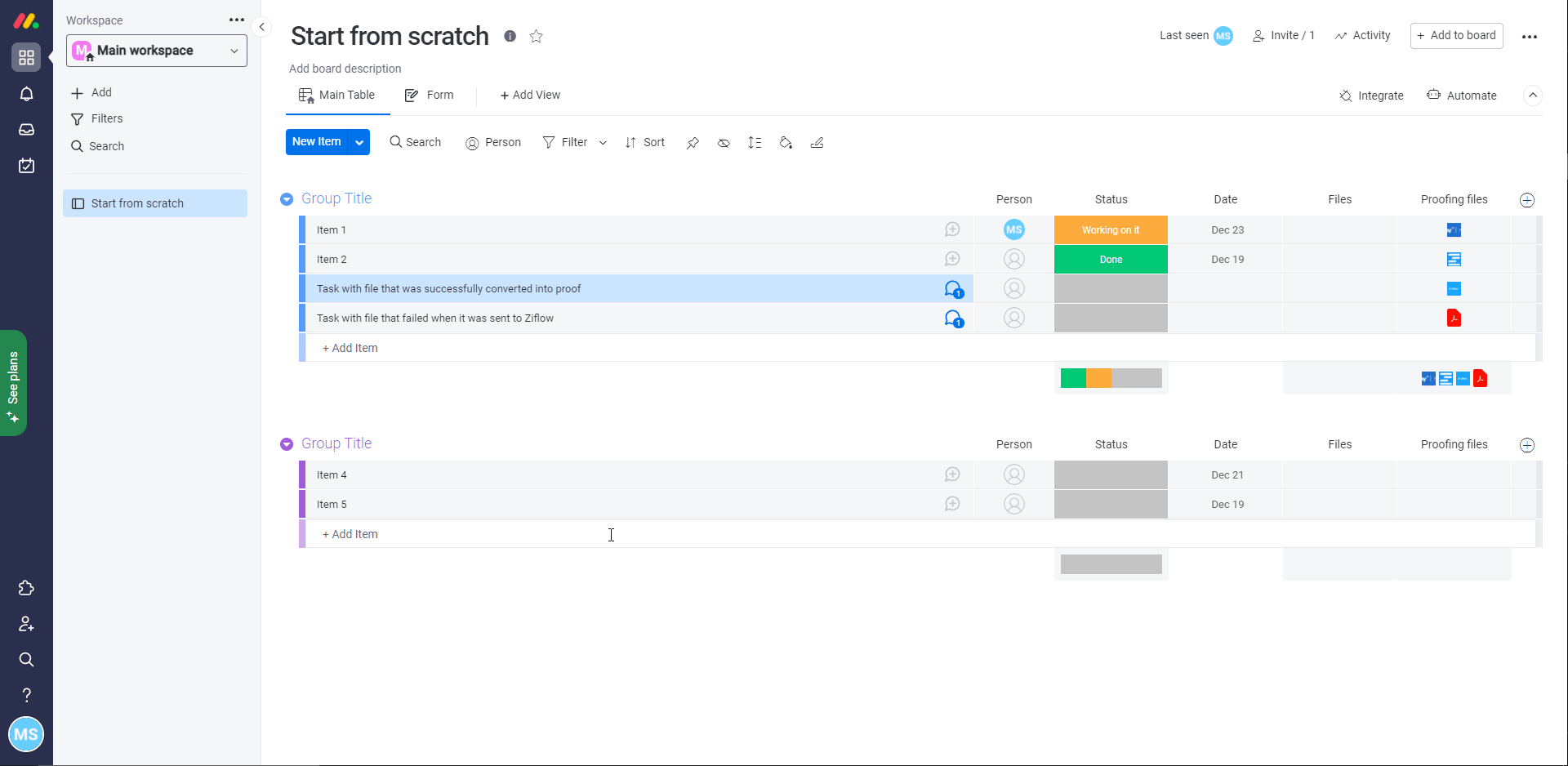The image size is (1568, 766).
Task: Open Person filter toolbar item
Action: tap(492, 143)
